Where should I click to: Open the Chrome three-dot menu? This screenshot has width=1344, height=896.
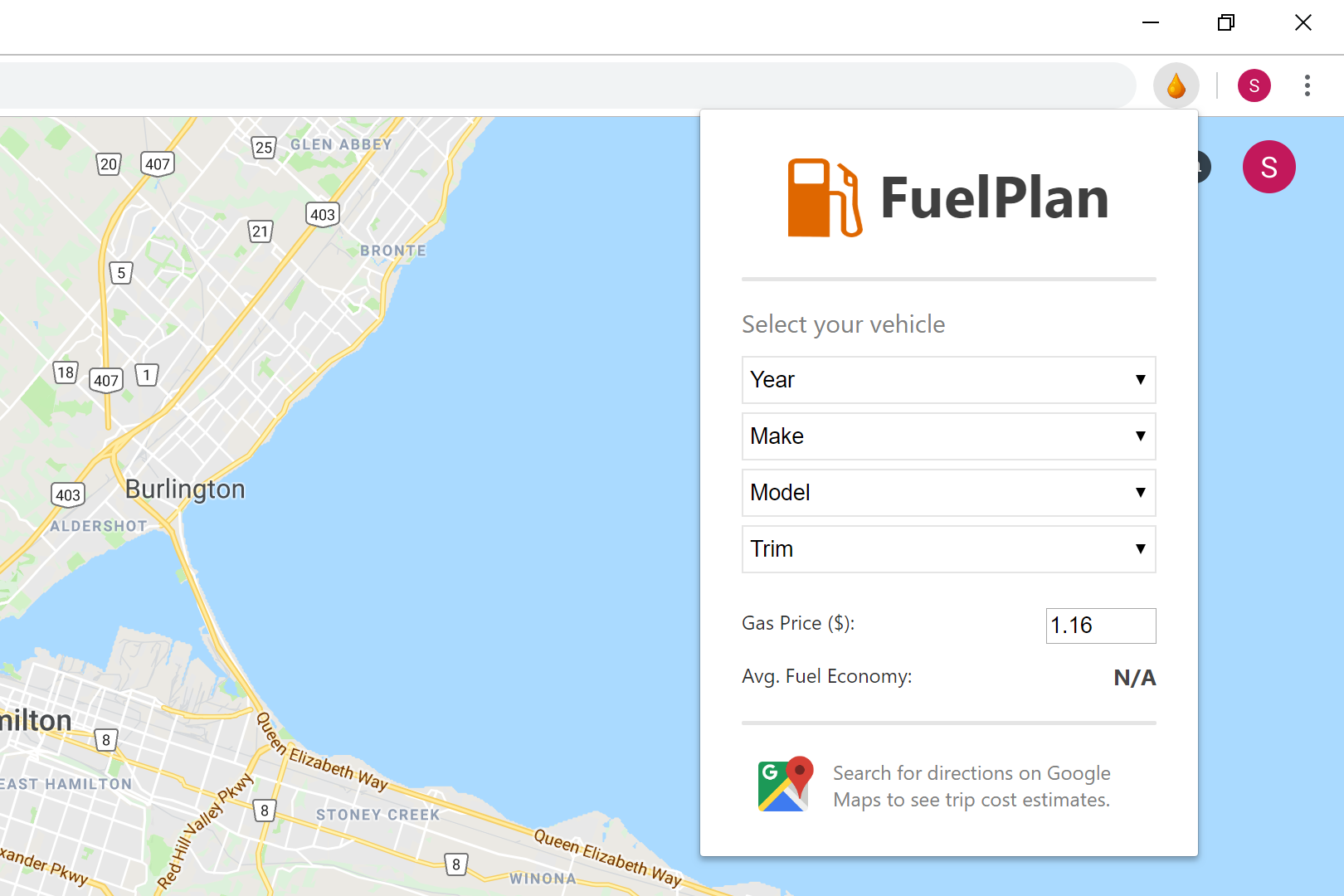[1307, 85]
